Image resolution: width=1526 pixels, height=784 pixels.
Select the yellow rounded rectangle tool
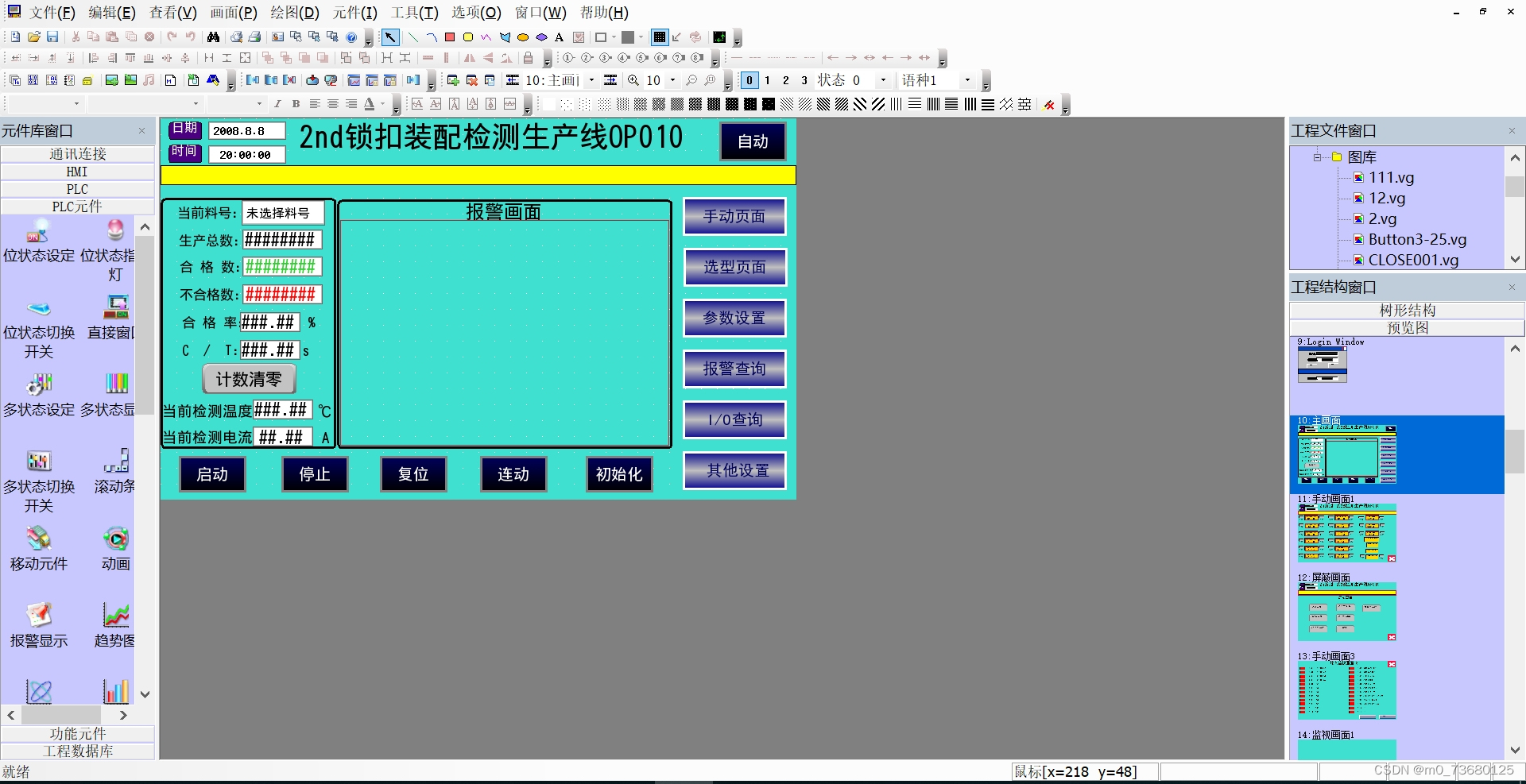(468, 37)
